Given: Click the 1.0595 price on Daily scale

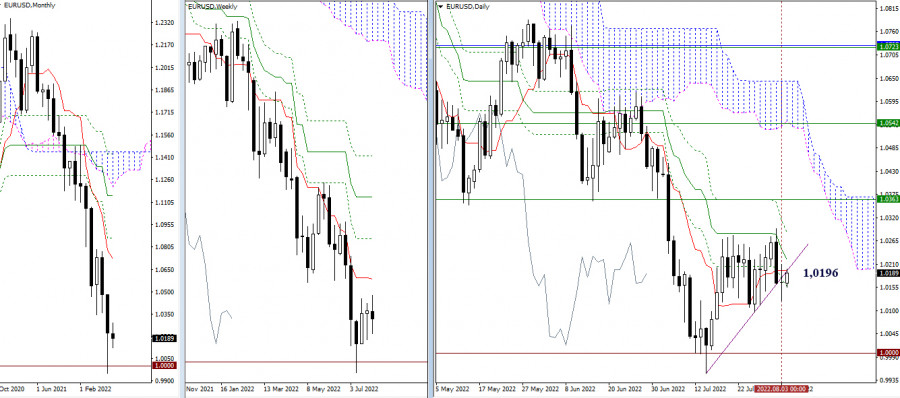Looking at the screenshot, I should 888,101.
